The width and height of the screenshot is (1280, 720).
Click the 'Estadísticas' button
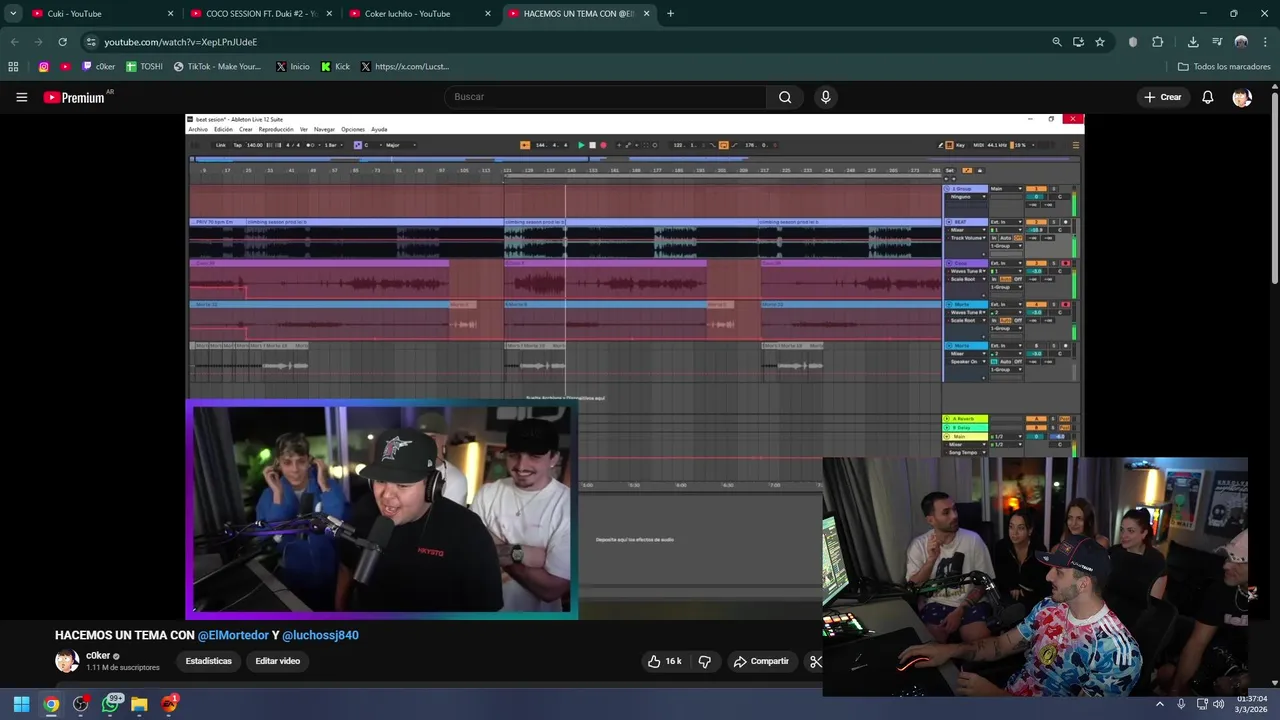(x=208, y=661)
